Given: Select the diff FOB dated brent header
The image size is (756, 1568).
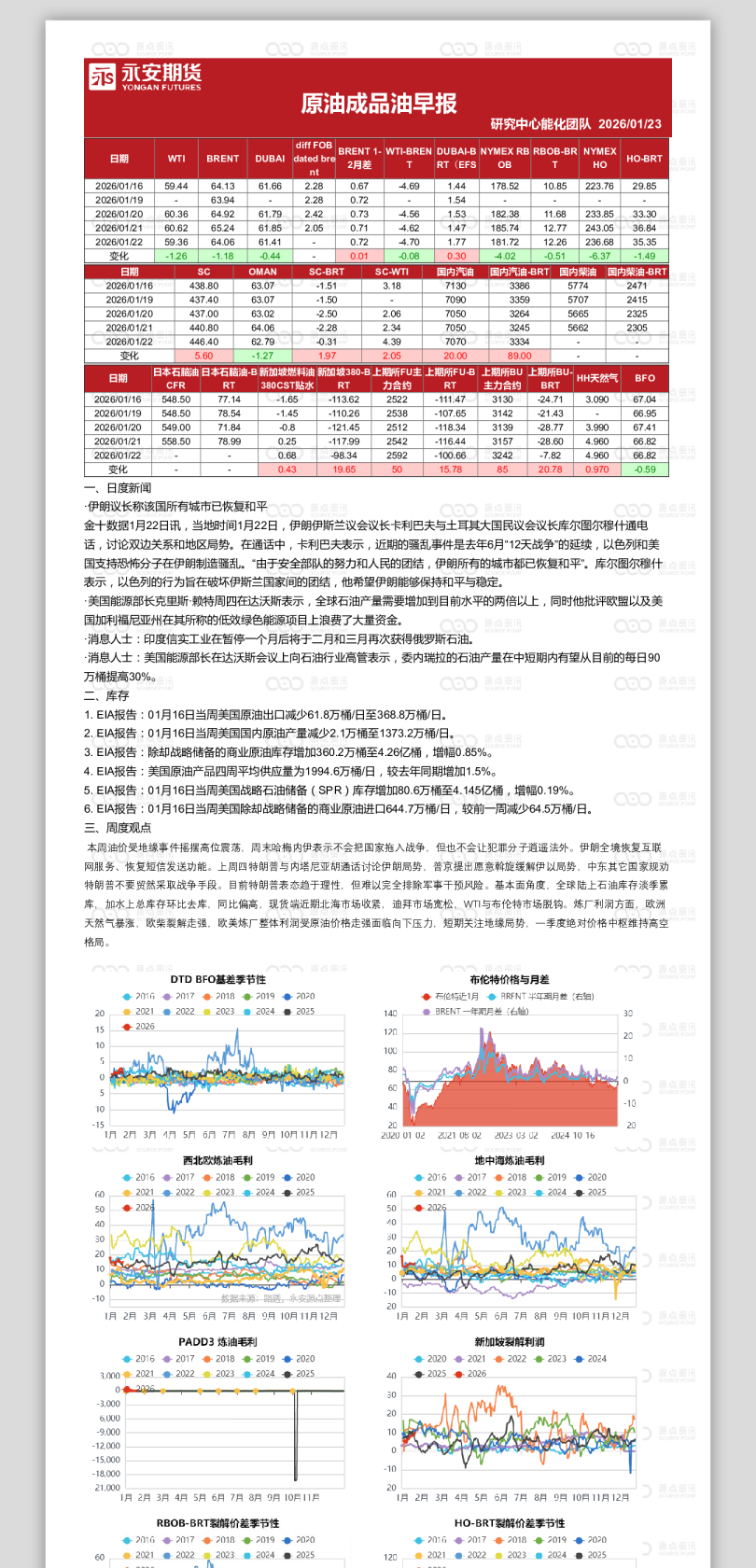Looking at the screenshot, I should click(314, 159).
